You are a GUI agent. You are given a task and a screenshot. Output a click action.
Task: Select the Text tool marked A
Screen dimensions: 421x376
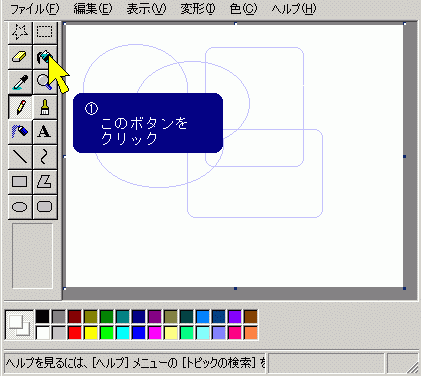(x=45, y=132)
